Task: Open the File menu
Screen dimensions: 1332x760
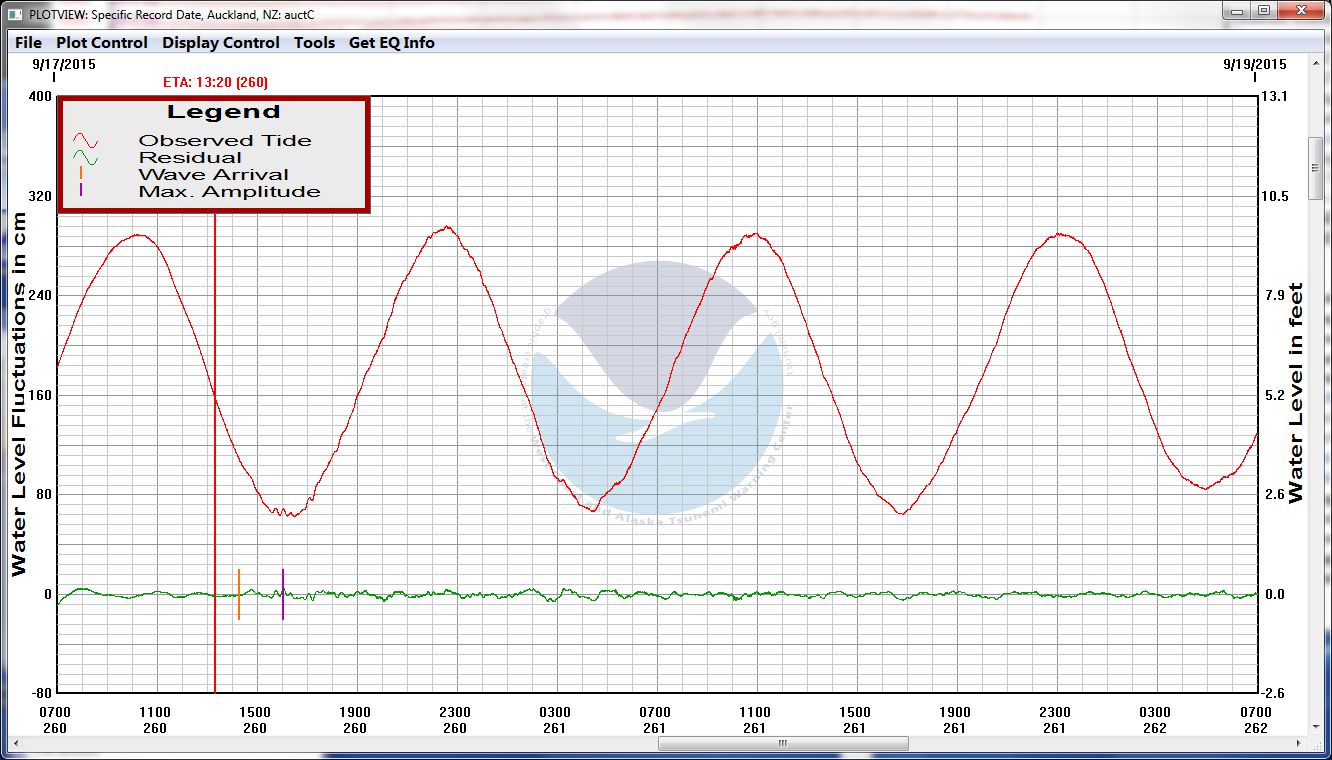Action: tap(28, 43)
